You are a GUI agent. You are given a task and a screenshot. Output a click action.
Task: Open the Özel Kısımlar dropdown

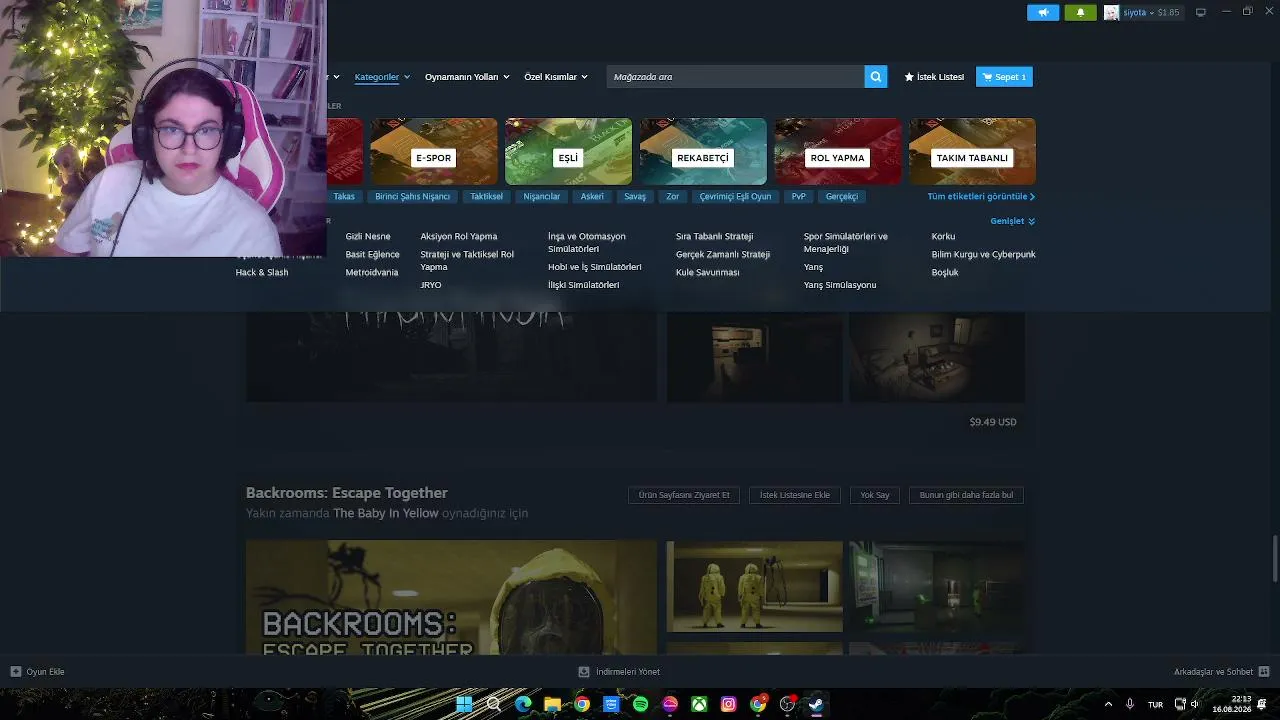tap(556, 77)
